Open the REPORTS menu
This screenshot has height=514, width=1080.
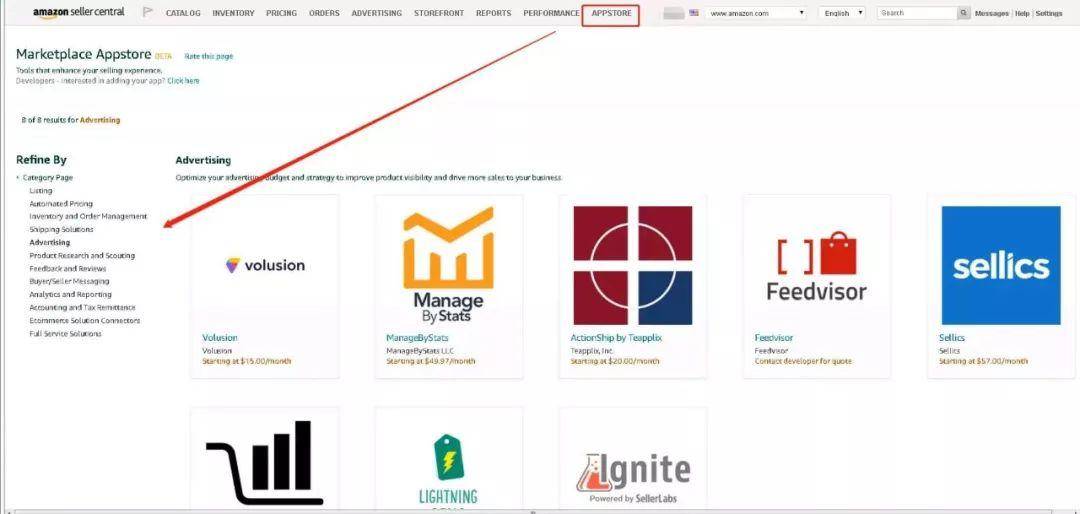tap(493, 13)
